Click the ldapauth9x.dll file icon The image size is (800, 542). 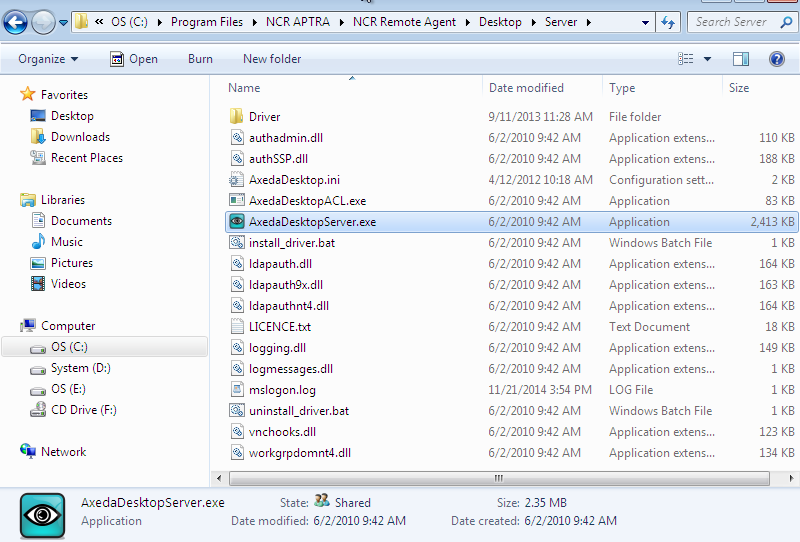click(237, 284)
